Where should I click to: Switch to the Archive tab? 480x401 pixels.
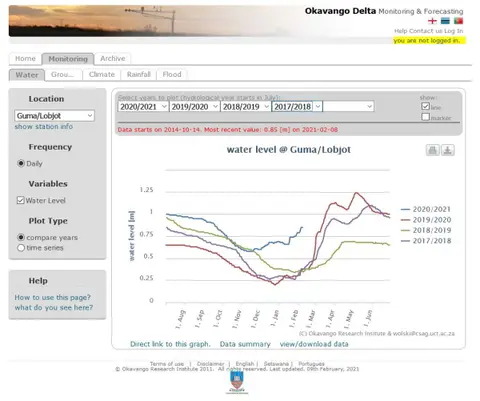coord(113,59)
